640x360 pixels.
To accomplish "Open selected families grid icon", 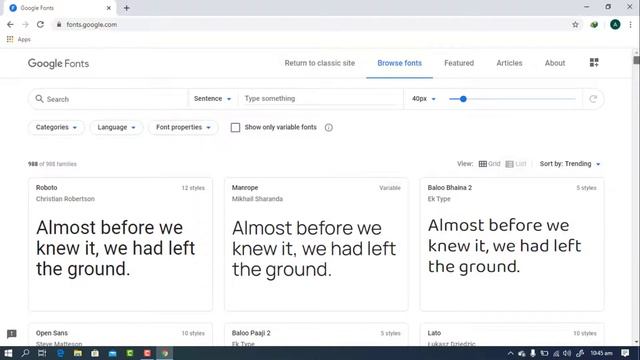I will (594, 62).
